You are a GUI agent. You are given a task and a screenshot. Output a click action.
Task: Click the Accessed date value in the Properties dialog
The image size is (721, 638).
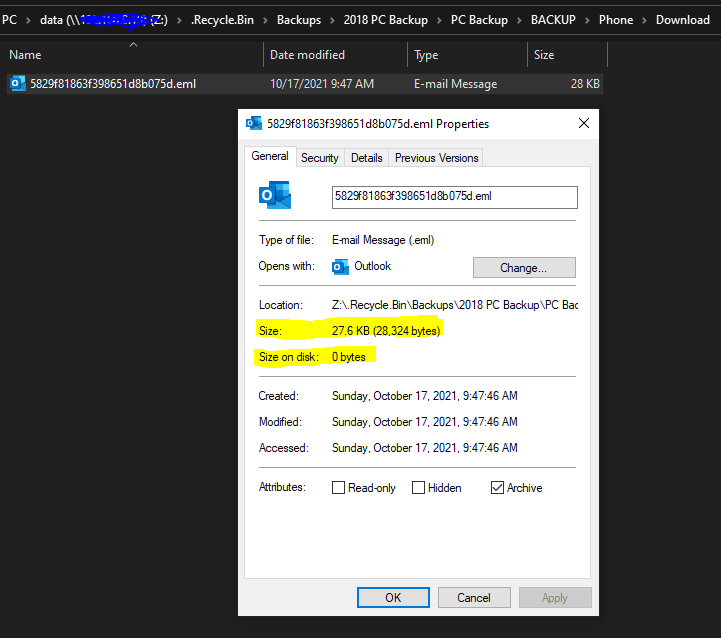pos(425,448)
